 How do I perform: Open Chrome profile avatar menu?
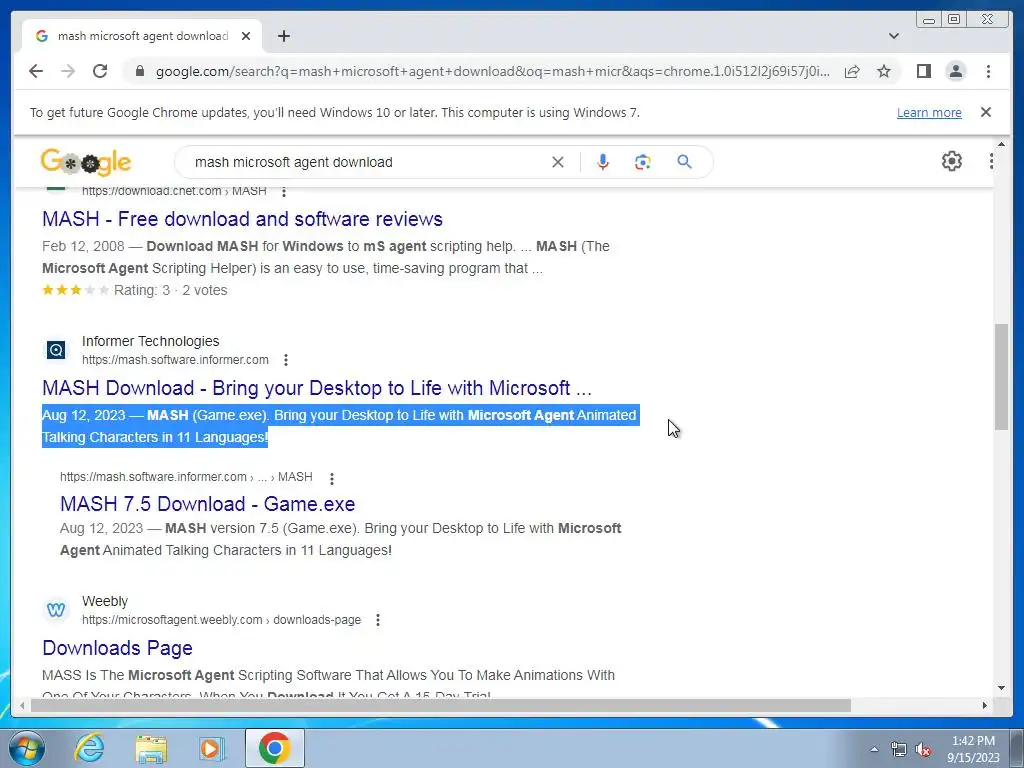[955, 71]
